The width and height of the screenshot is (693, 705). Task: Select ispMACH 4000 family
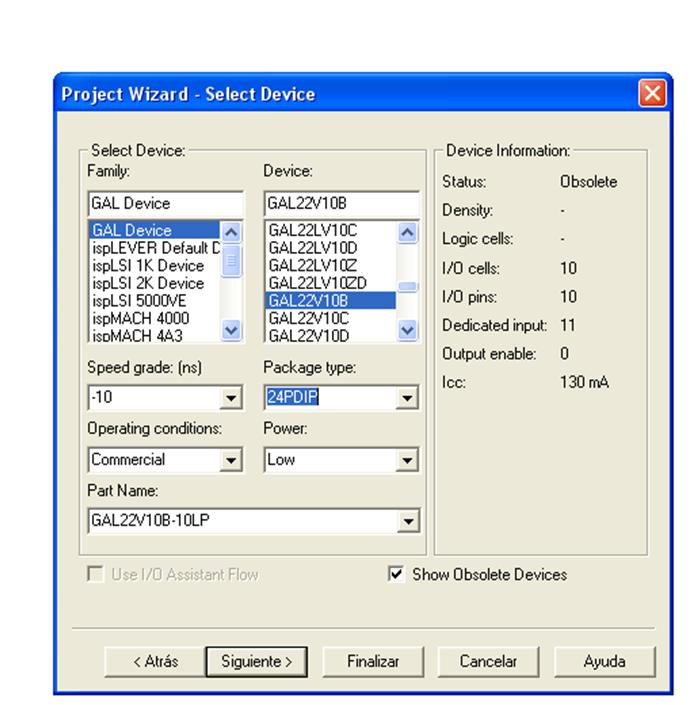pyautogui.click(x=154, y=318)
